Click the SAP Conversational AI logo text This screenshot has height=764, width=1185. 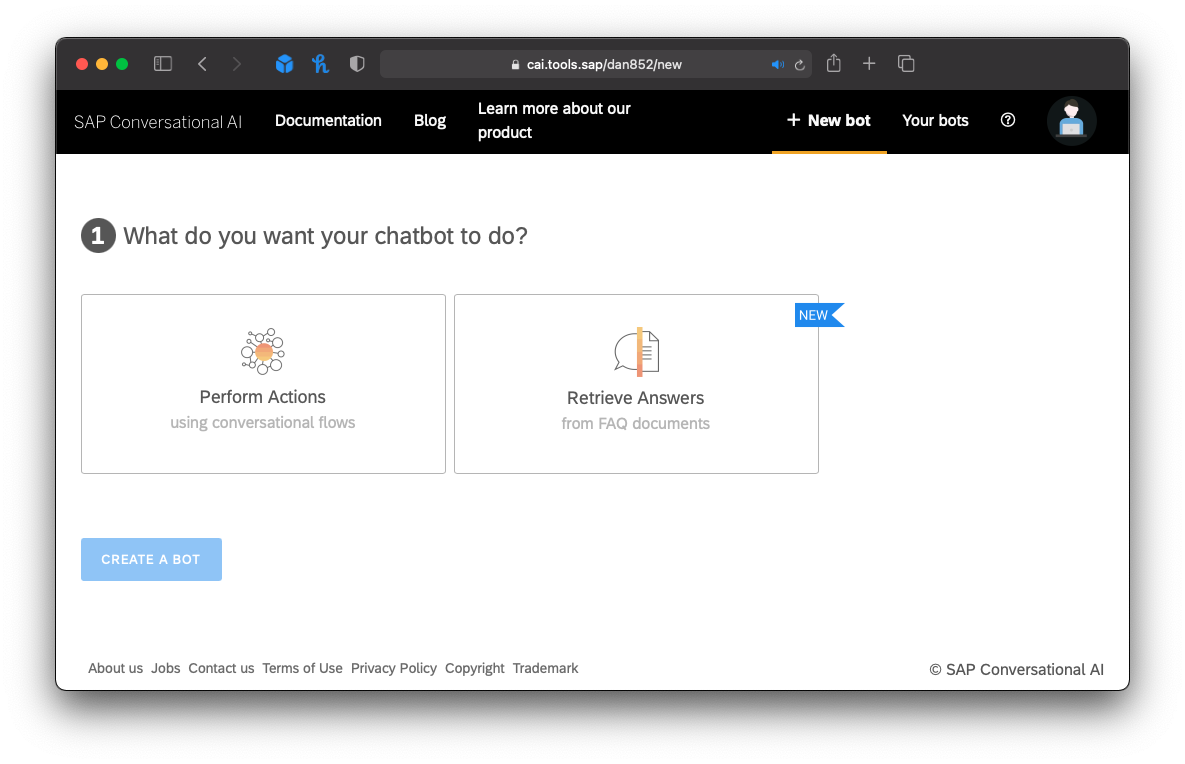158,122
